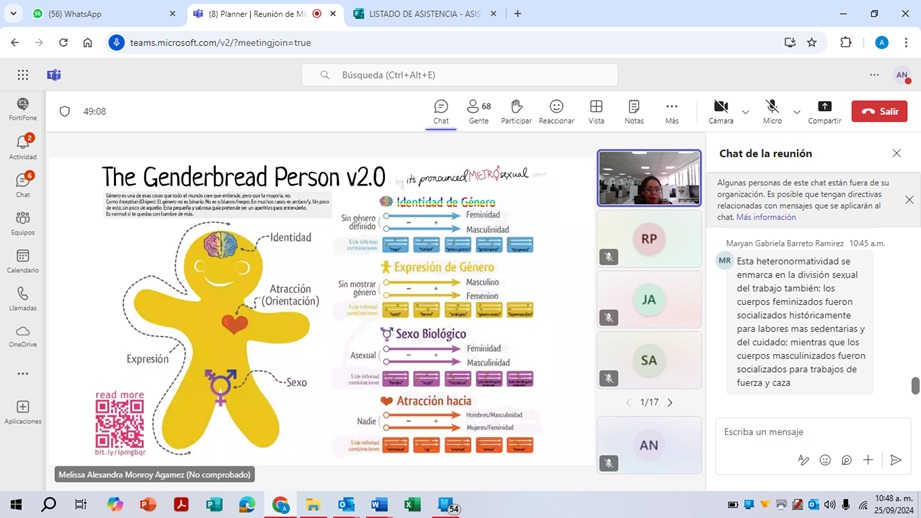The image size is (921, 518).
Task: Open the Chat section in the left sidebar
Action: 23,184
